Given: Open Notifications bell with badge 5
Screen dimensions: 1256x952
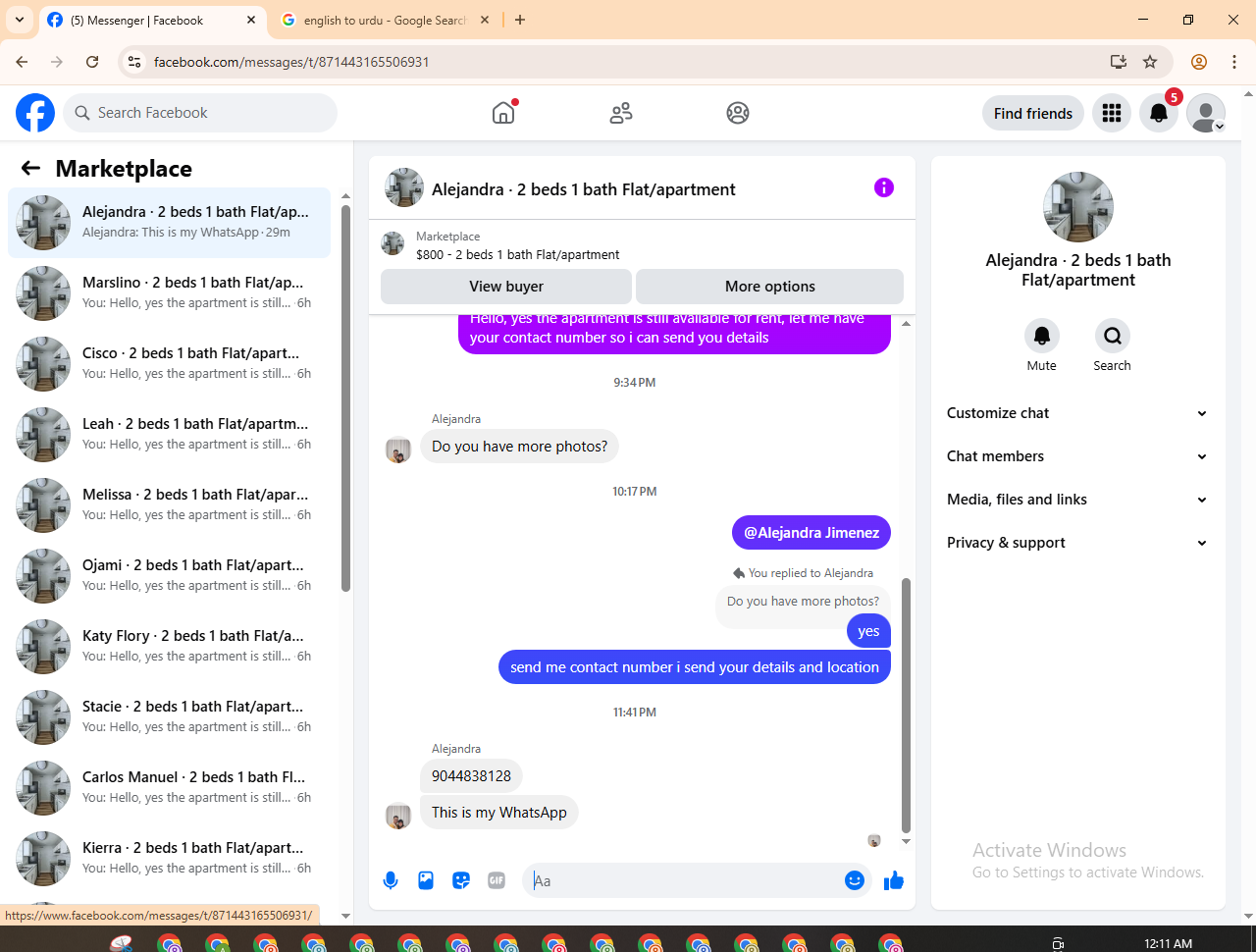Looking at the screenshot, I should pos(1159,113).
